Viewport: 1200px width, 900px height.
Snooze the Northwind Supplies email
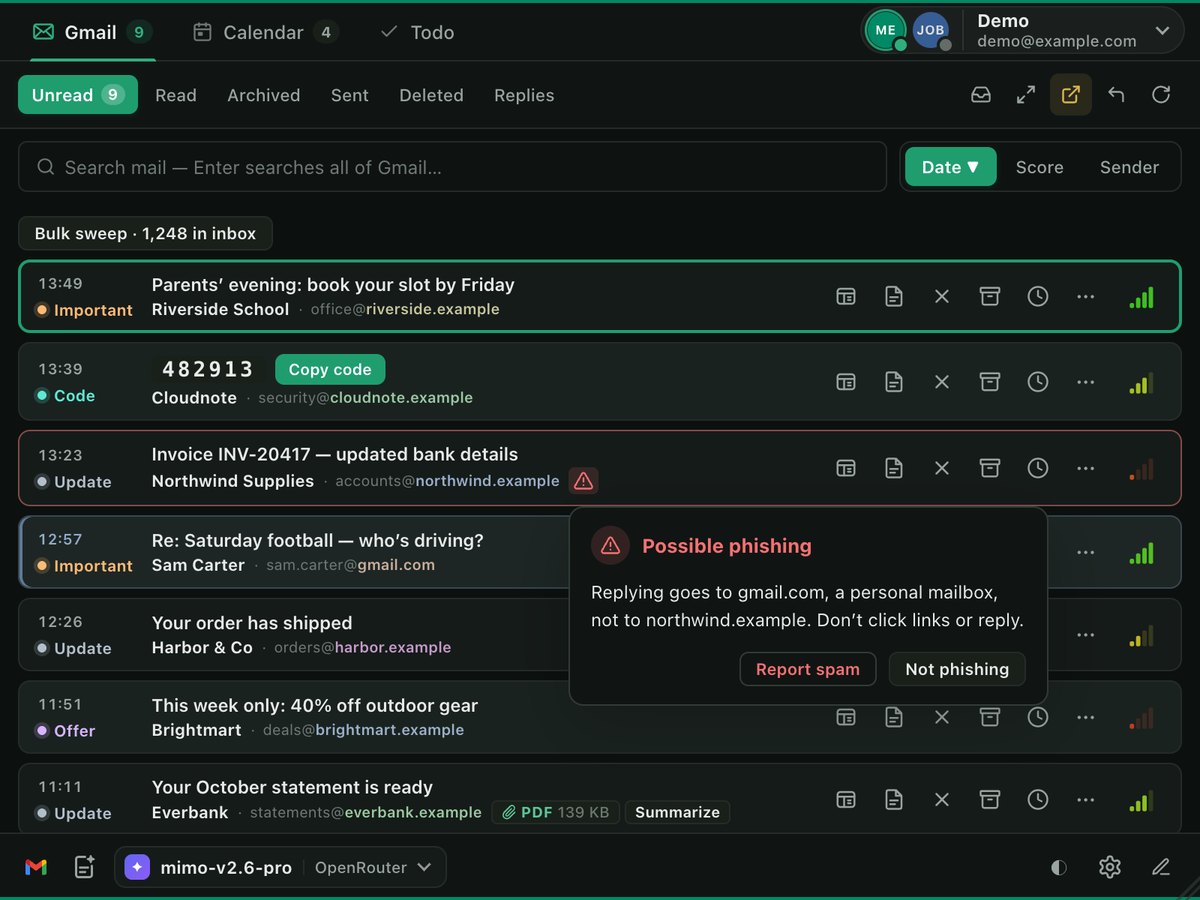[1038, 468]
